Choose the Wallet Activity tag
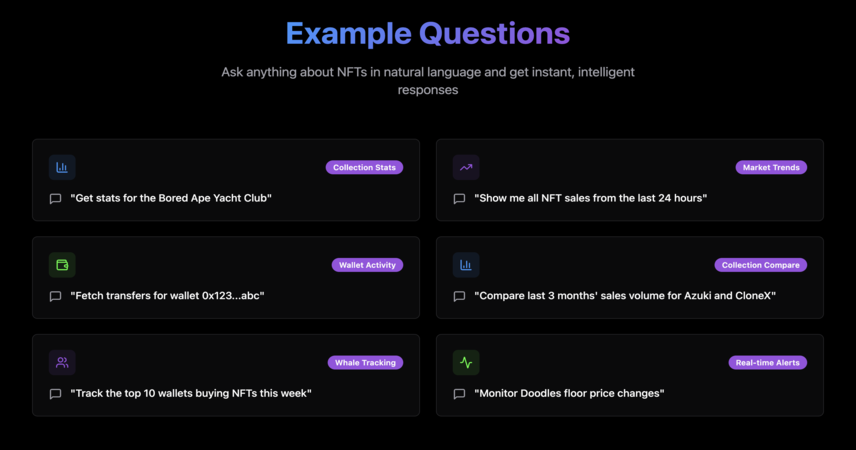Image resolution: width=856 pixels, height=450 pixels. [367, 265]
